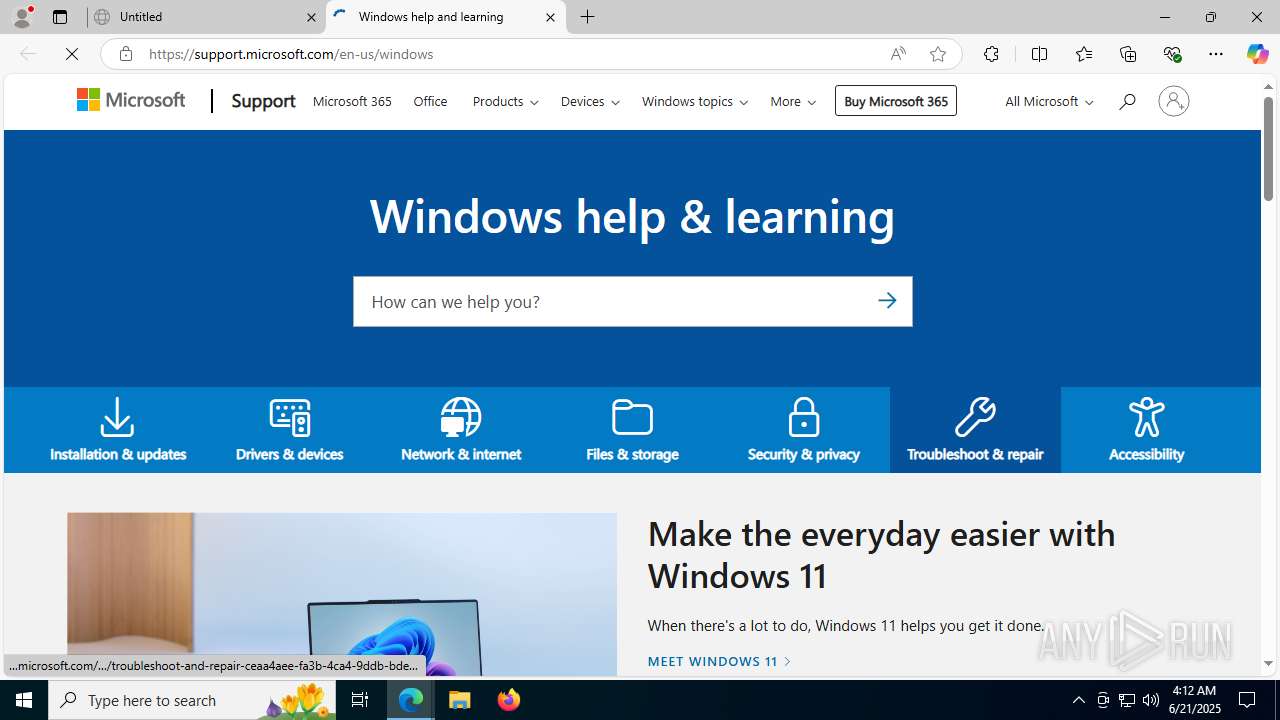Image resolution: width=1280 pixels, height=720 pixels.
Task: Launch Firefox from taskbar
Action: [x=508, y=700]
